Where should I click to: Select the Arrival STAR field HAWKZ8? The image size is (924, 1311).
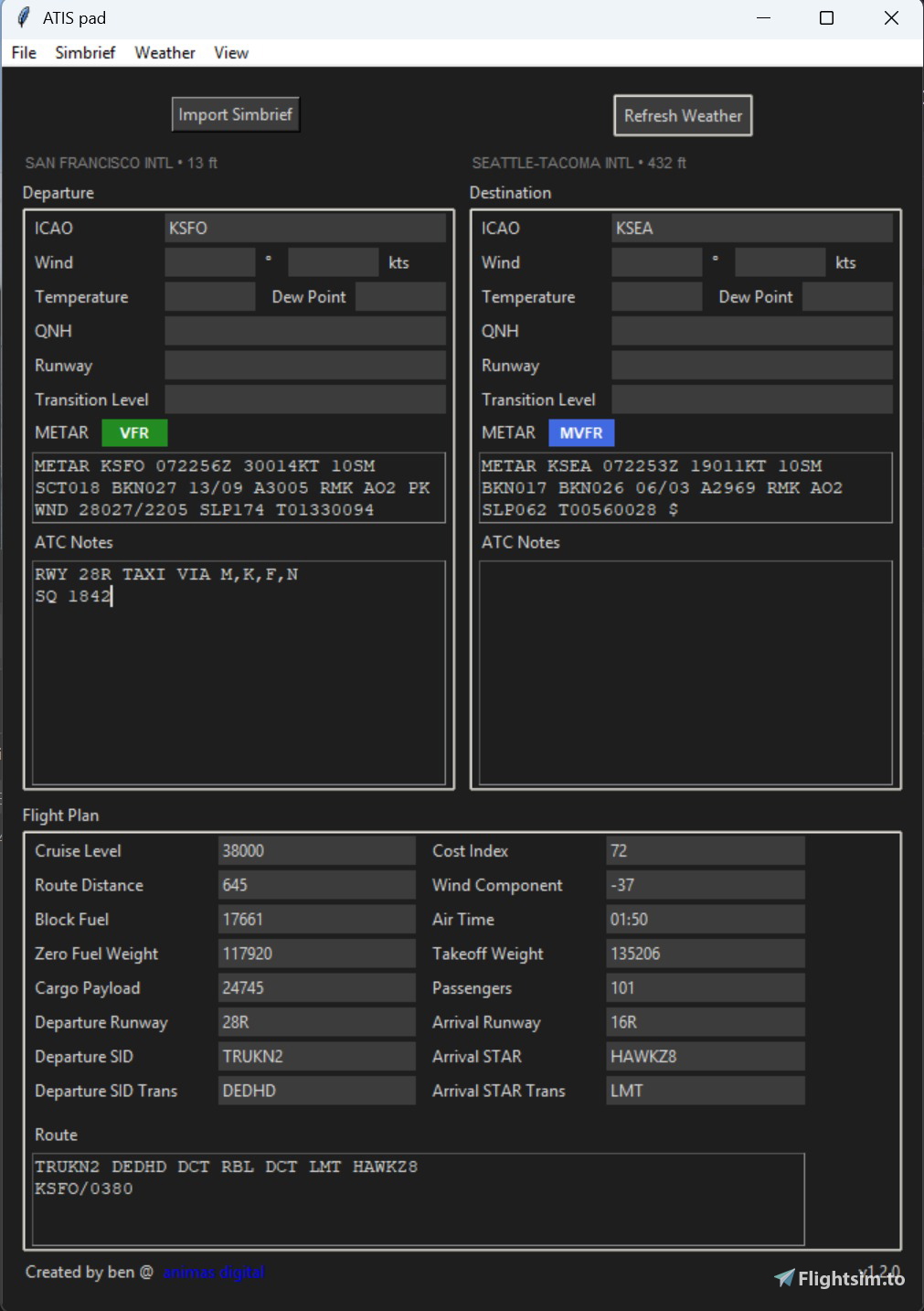click(x=706, y=1056)
